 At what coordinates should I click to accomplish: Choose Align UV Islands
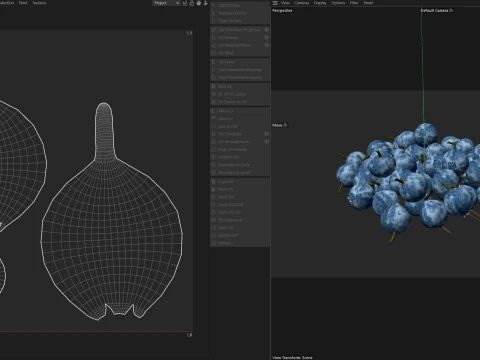[240, 149]
